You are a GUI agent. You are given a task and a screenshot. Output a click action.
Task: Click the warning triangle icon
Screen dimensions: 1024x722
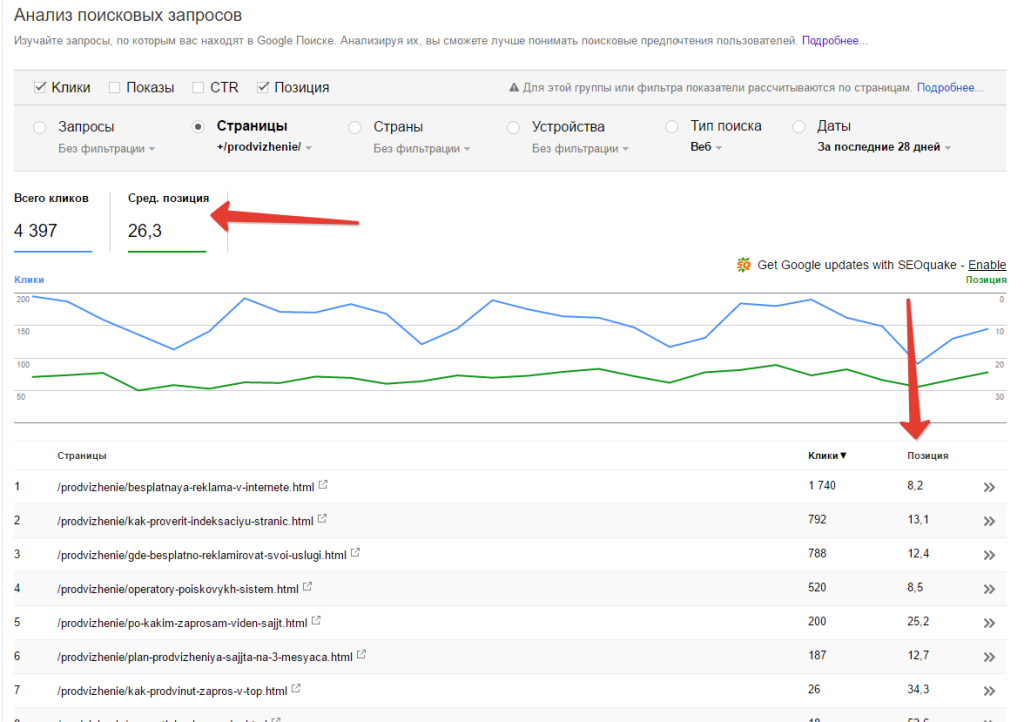click(x=514, y=87)
